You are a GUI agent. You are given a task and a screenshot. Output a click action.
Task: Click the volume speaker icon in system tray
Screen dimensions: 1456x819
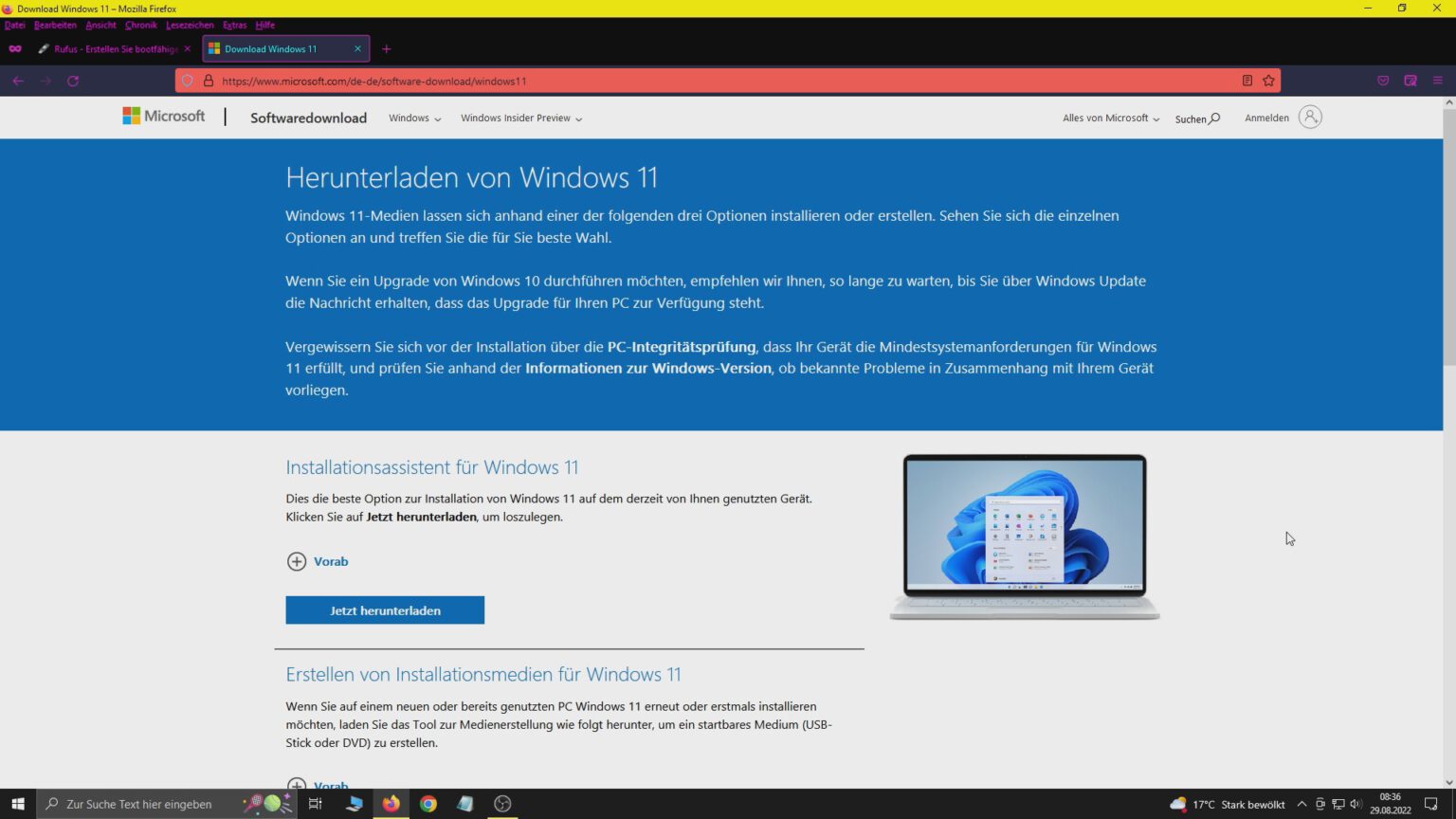click(1356, 804)
